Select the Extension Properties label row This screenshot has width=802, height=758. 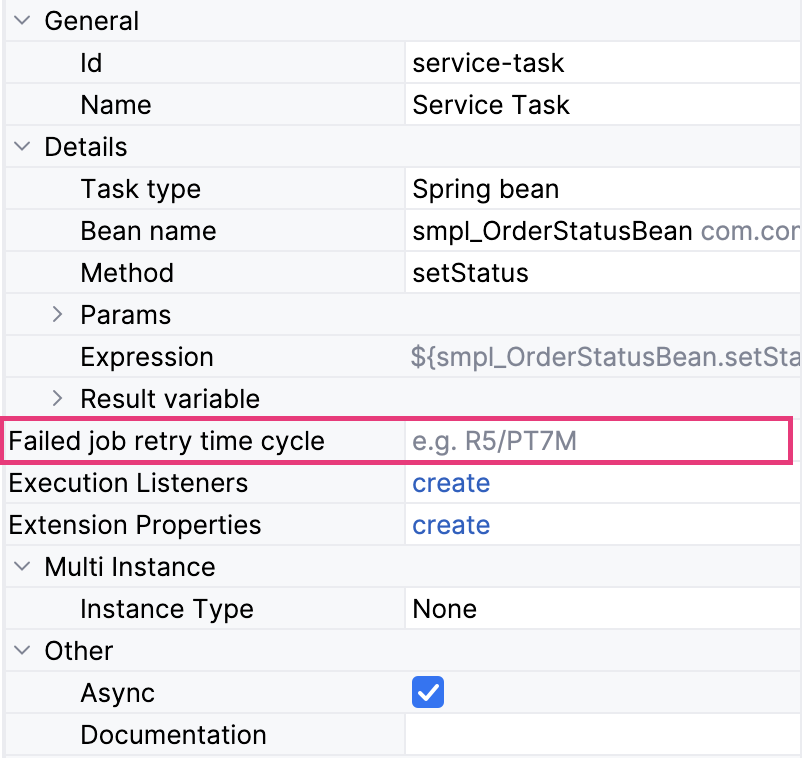(135, 525)
